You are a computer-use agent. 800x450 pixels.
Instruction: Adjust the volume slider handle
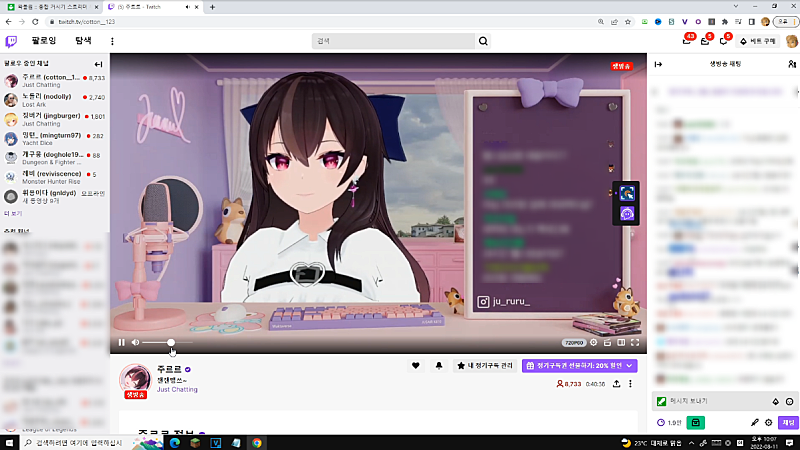[171, 342]
